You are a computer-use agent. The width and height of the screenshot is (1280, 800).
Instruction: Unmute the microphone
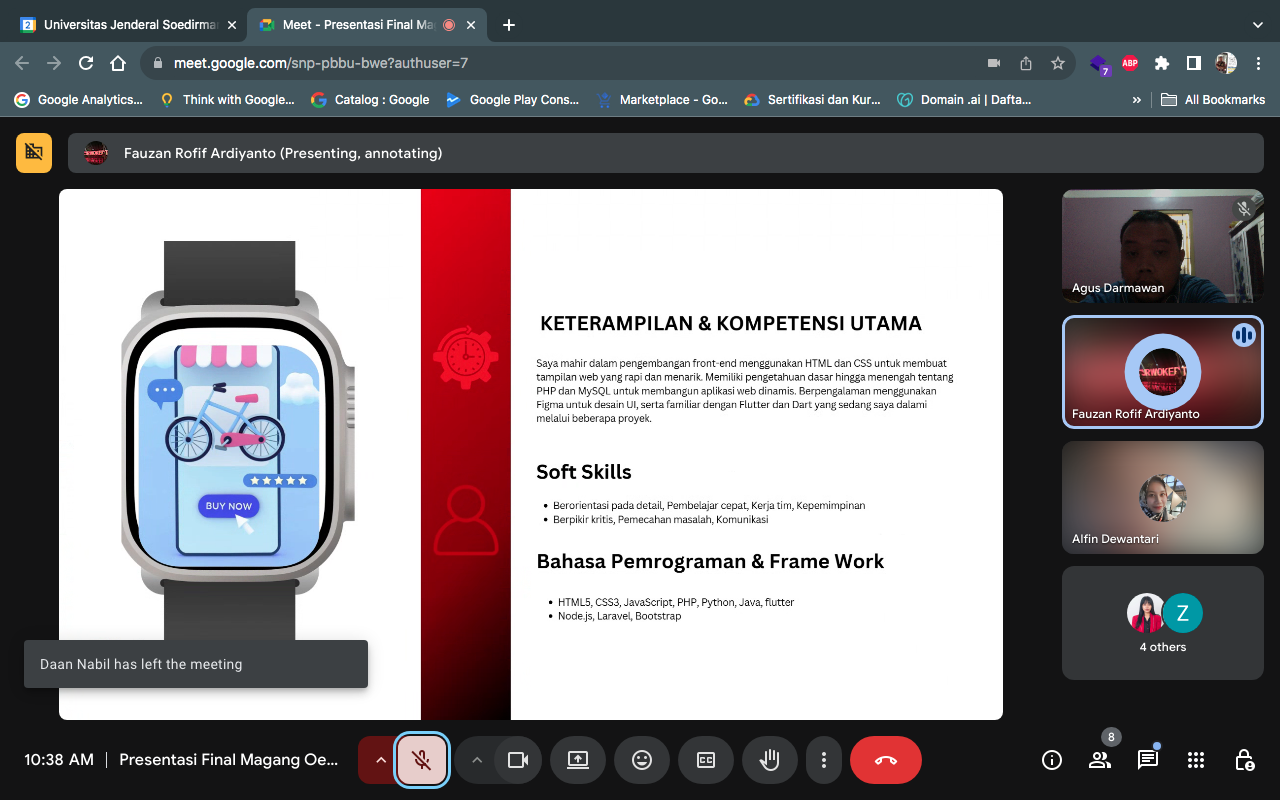(422, 760)
